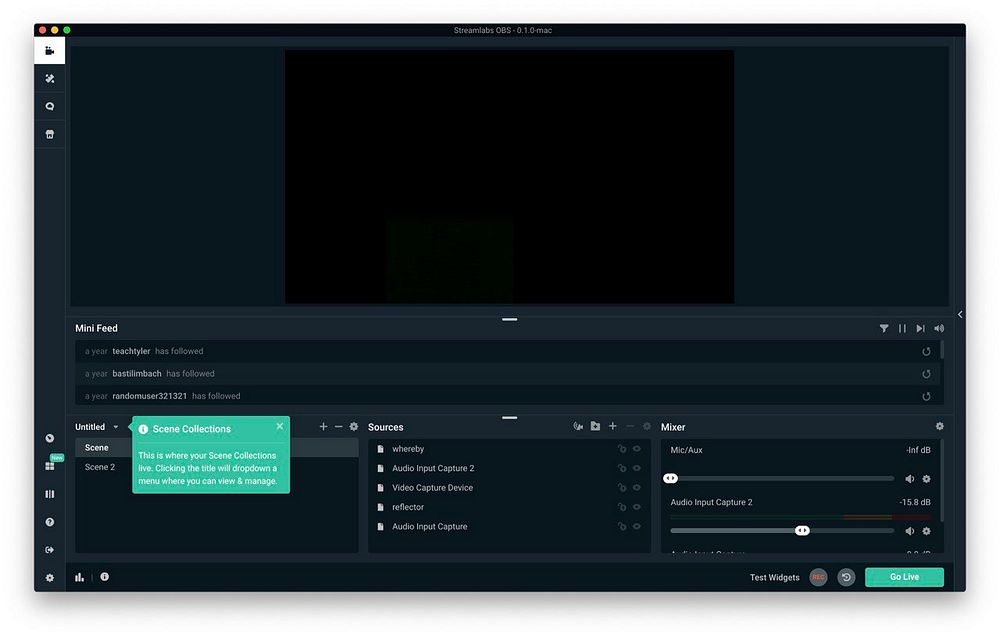This screenshot has height=637, width=1000.
Task: Open scene settings gear icon
Action: click(x=354, y=427)
